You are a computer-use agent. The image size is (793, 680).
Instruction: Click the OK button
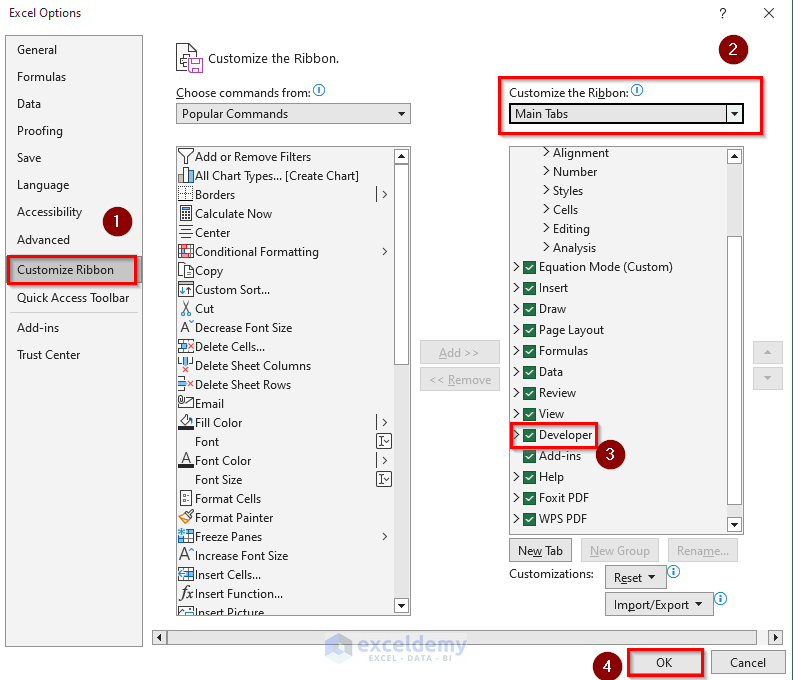tap(665, 662)
